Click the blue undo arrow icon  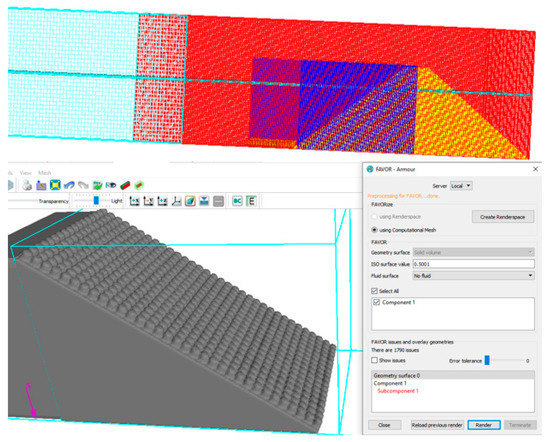click(x=69, y=185)
